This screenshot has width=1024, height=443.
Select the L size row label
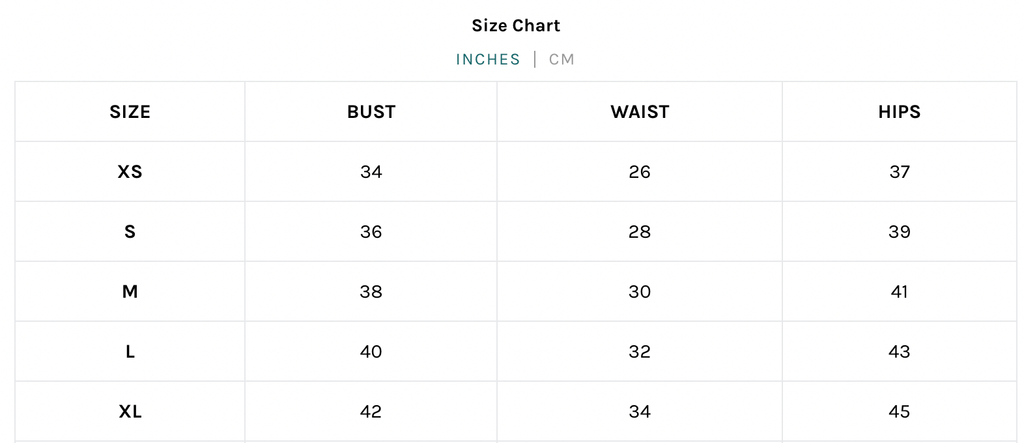(130, 352)
